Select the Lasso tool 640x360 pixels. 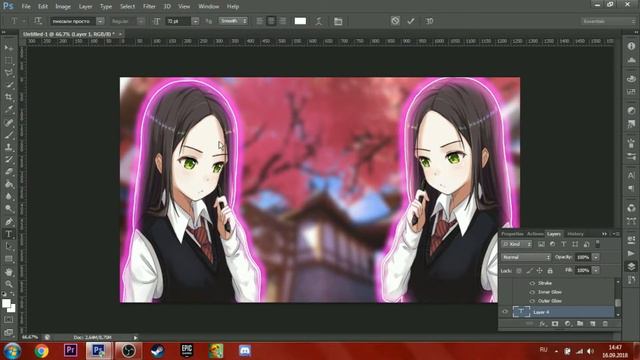tap(9, 73)
